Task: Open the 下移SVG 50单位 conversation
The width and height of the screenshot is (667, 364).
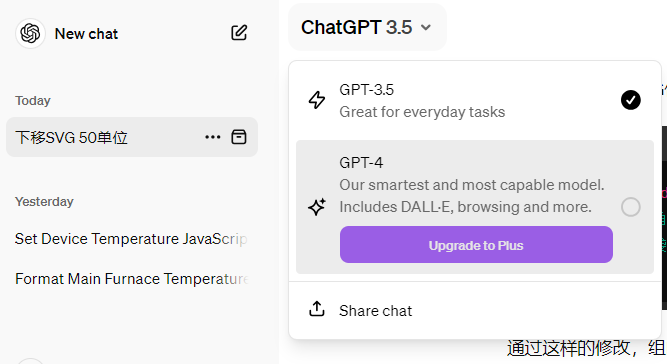Action: (71, 137)
